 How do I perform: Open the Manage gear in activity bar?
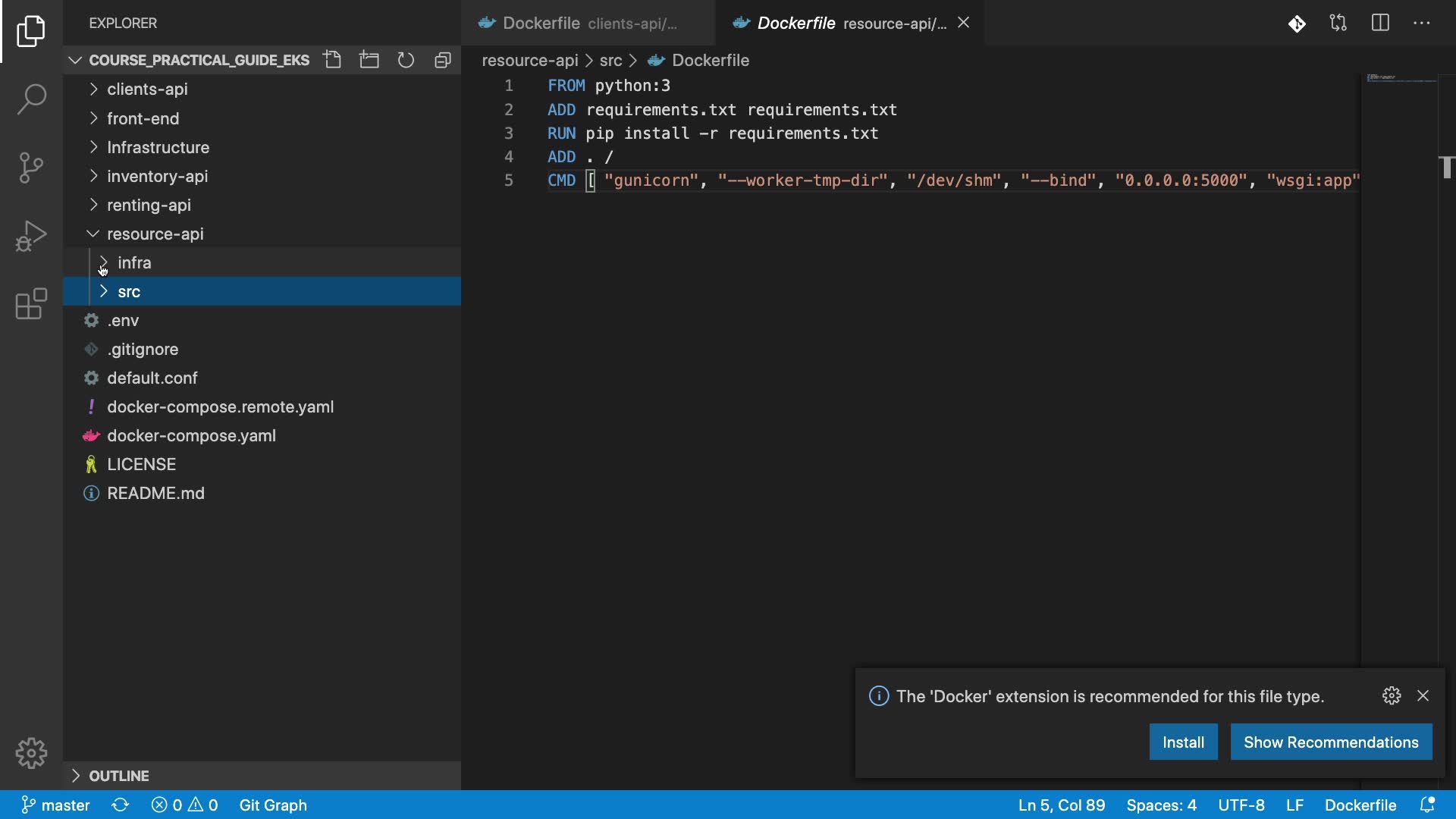coord(31,753)
